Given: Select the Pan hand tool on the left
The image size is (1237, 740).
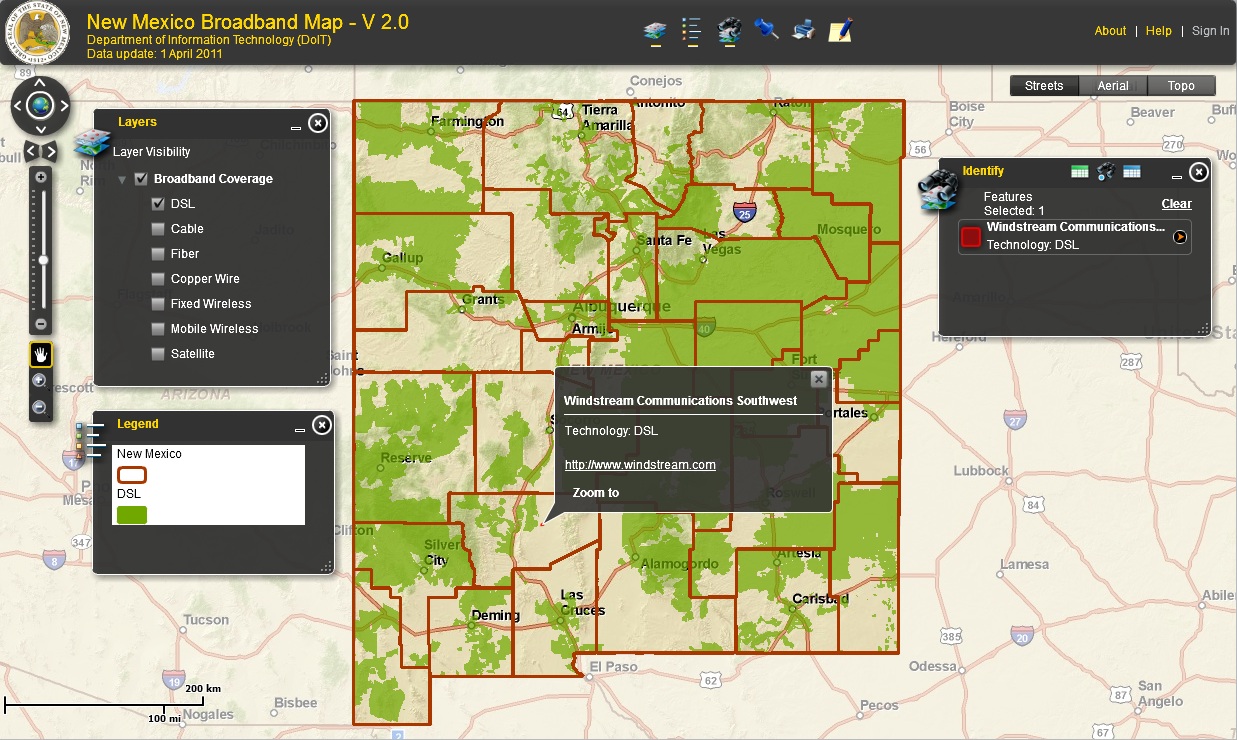Looking at the screenshot, I should tap(41, 354).
